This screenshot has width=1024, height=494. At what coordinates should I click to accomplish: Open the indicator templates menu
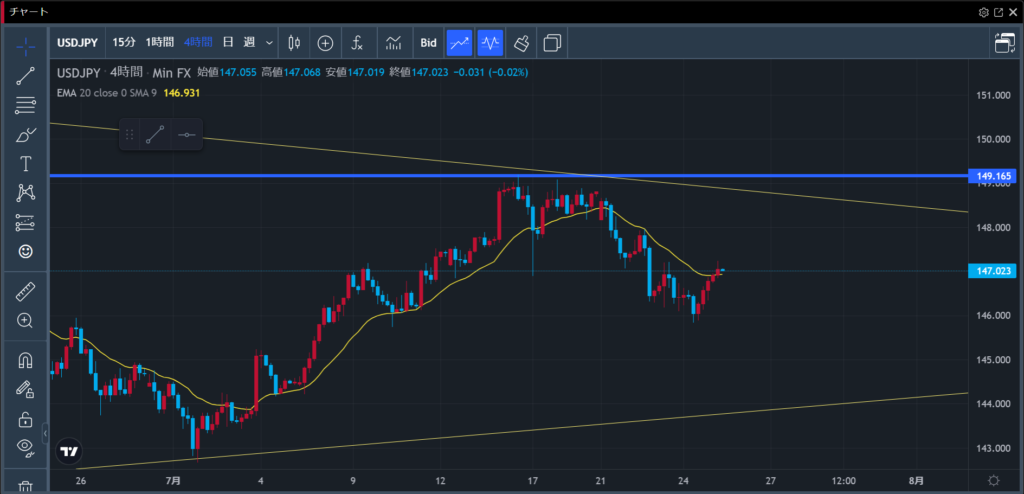coord(393,43)
